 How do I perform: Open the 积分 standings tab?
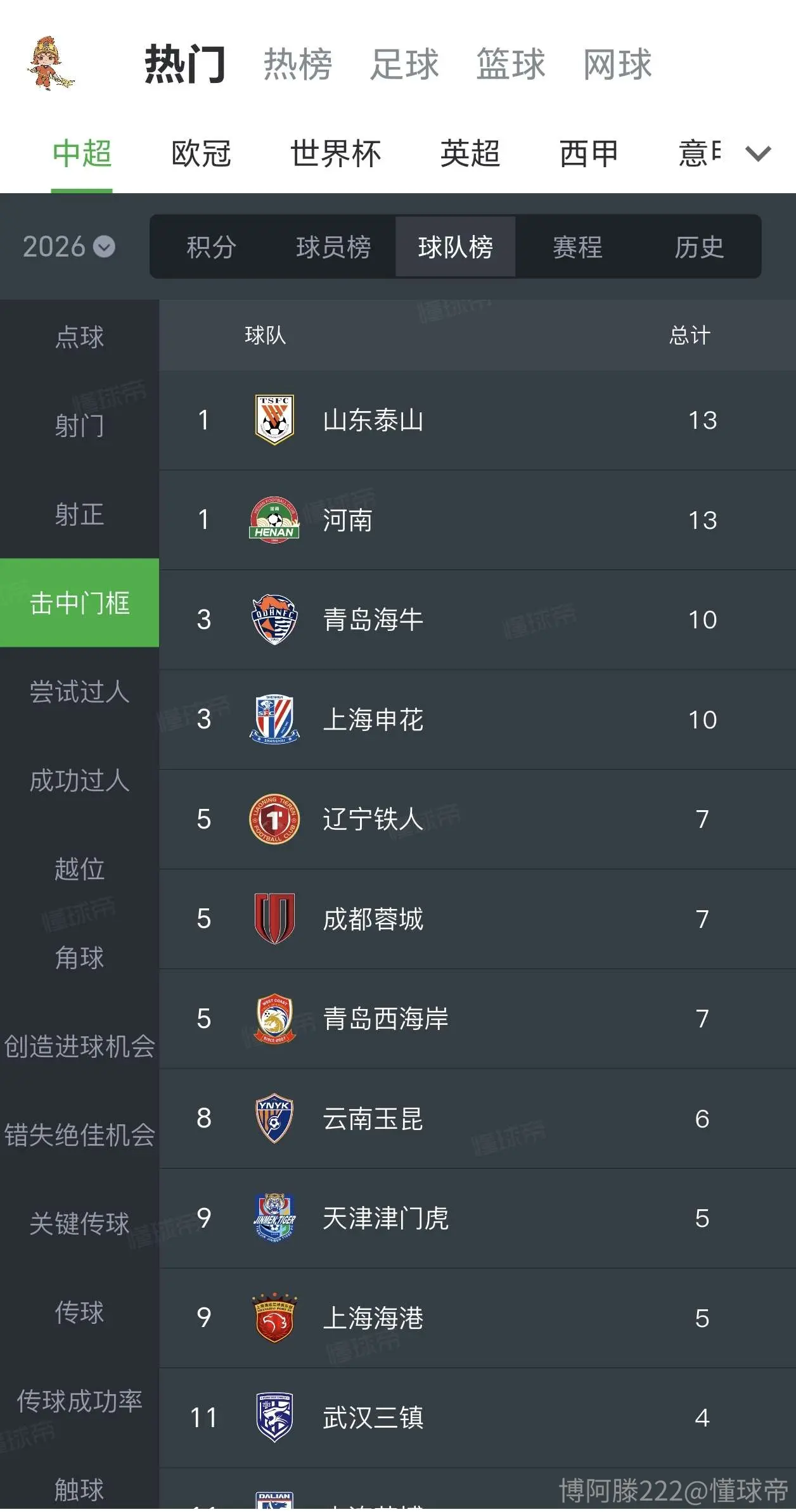pyautogui.click(x=211, y=247)
